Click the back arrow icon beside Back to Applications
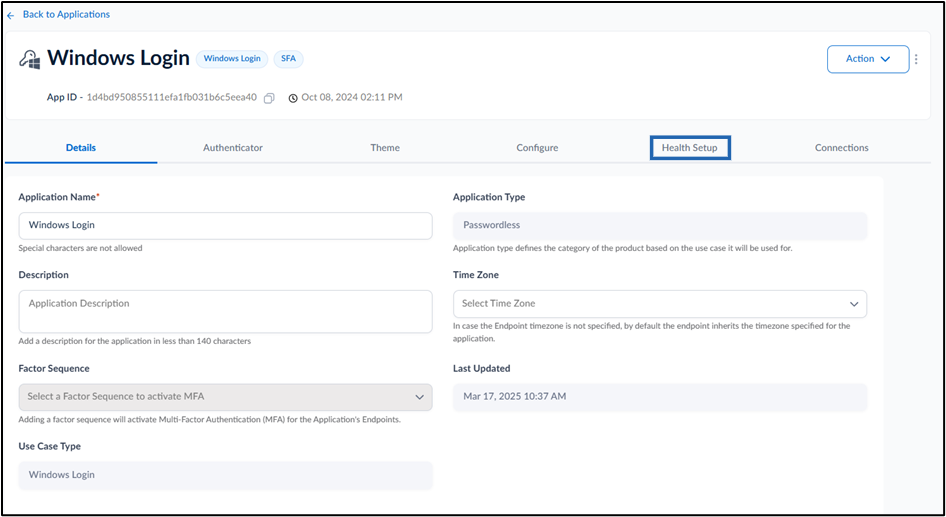The width and height of the screenshot is (946, 517). tap(10, 15)
